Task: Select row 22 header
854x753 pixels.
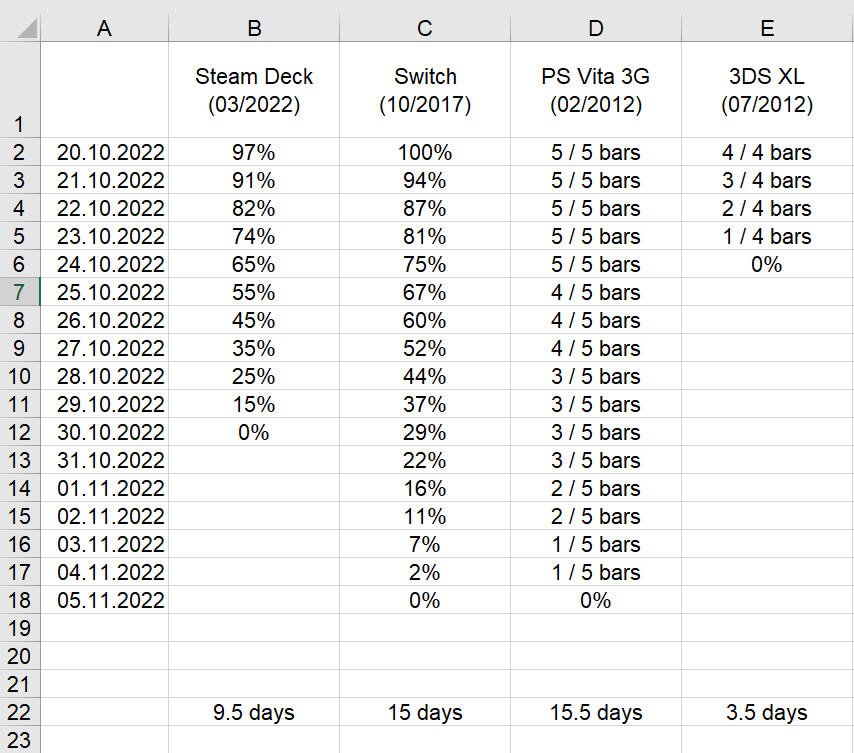Action: click(20, 712)
